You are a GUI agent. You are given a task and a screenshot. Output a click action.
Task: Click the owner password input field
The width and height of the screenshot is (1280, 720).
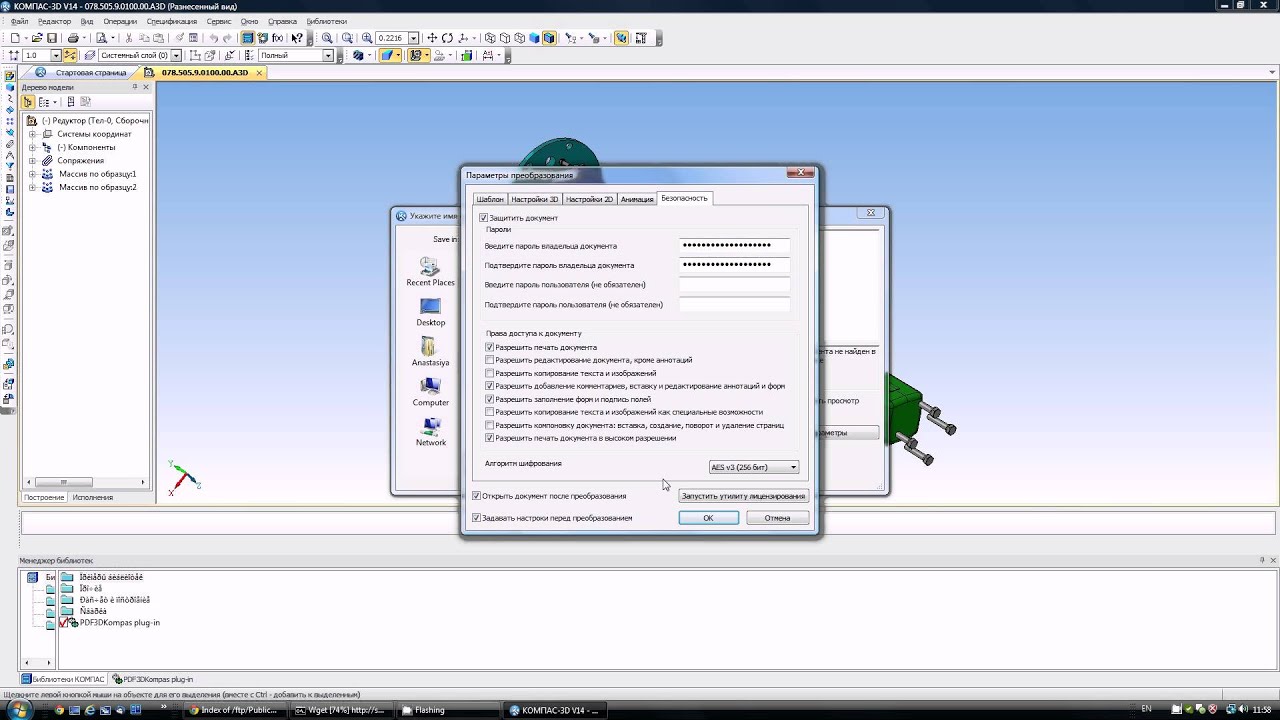[x=734, y=245]
